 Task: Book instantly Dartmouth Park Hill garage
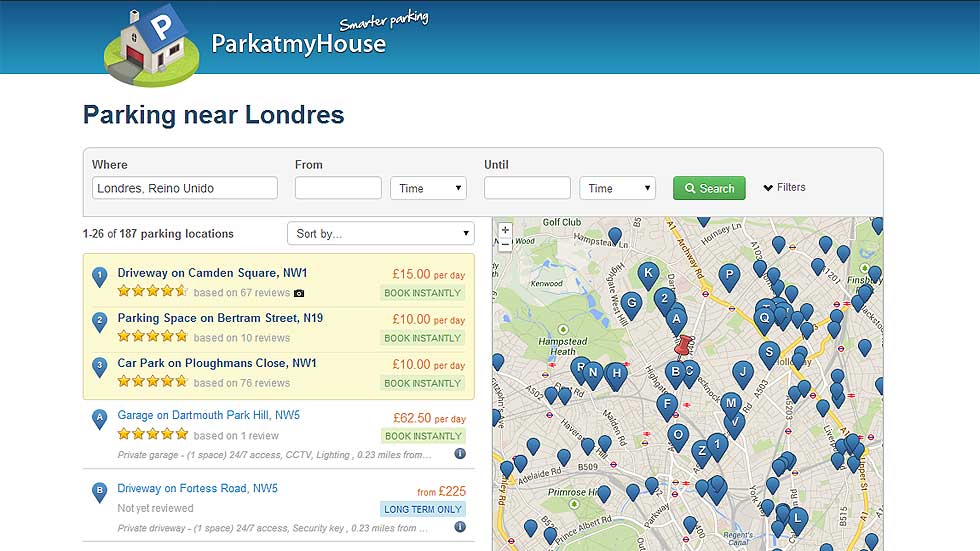pyautogui.click(x=423, y=436)
